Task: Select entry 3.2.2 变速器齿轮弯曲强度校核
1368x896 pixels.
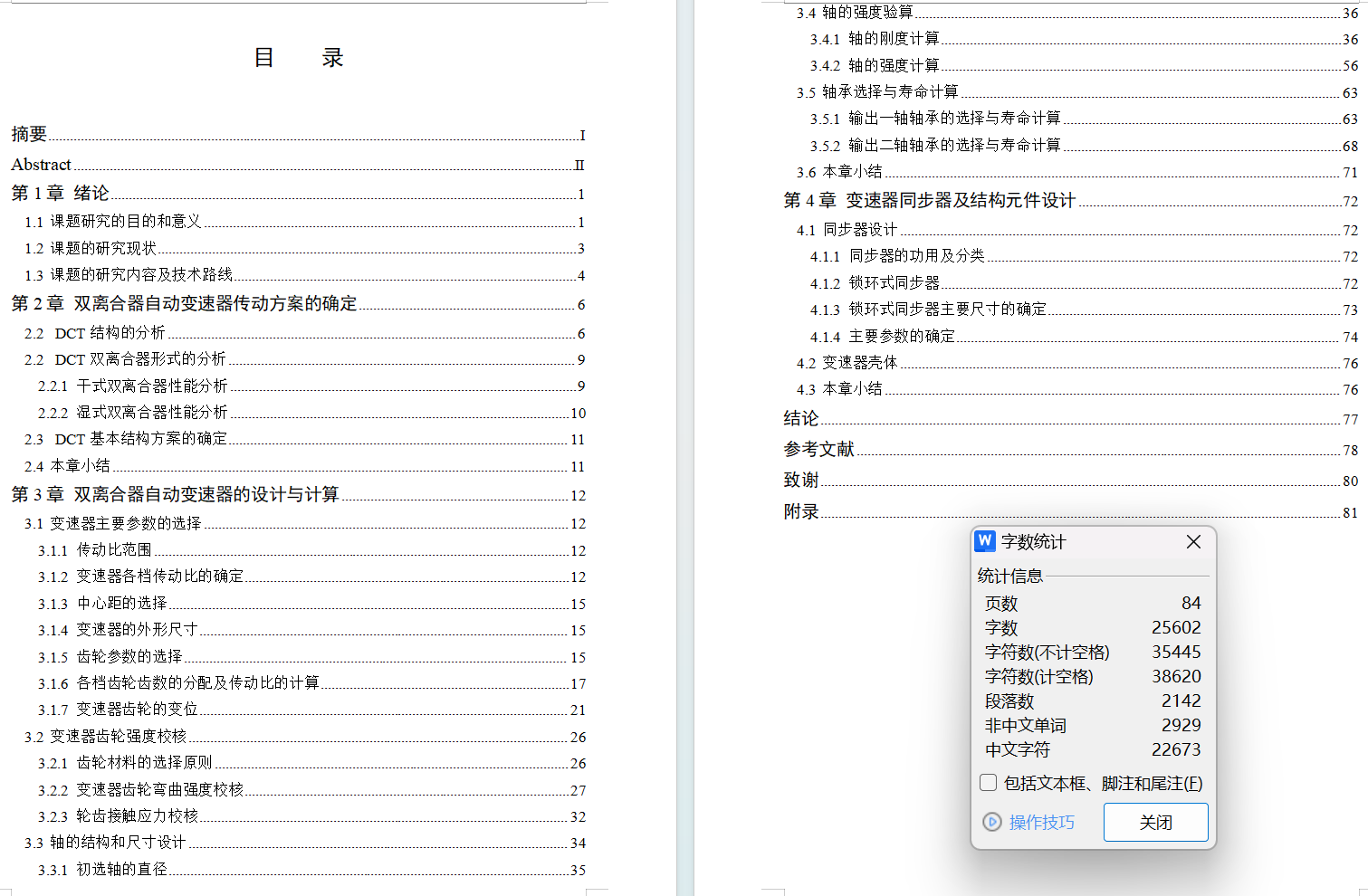Action: (311, 789)
